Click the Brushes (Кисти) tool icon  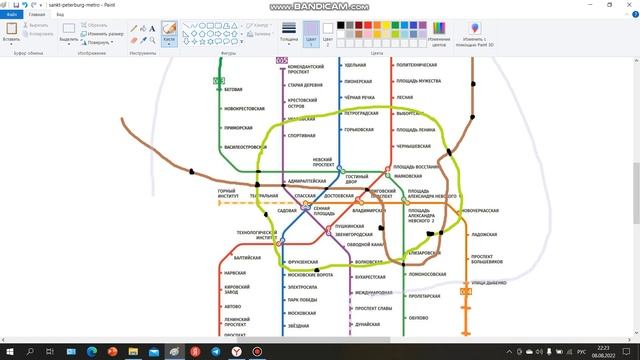pos(169,28)
